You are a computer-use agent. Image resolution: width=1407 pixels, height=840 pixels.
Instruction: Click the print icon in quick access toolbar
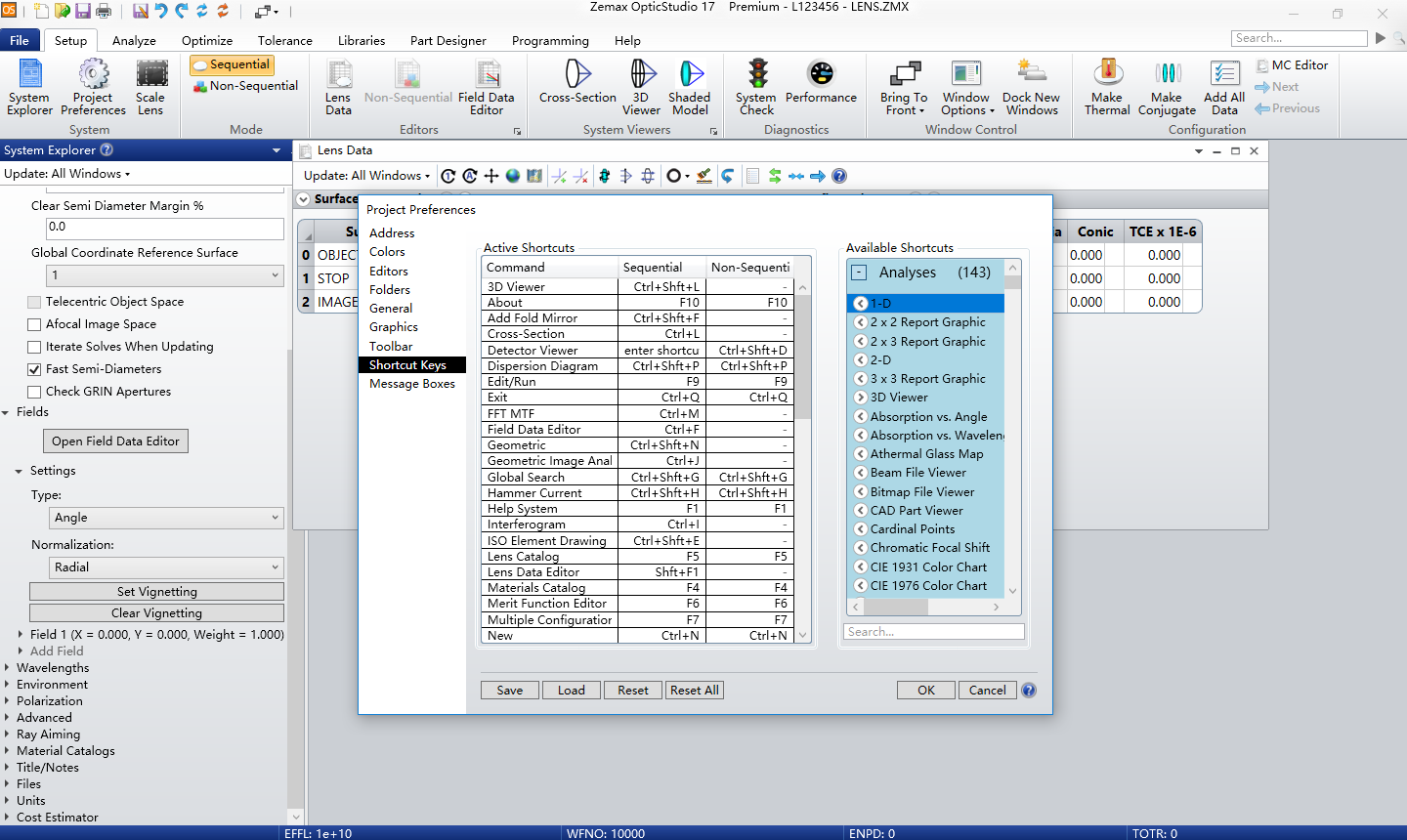(x=104, y=11)
